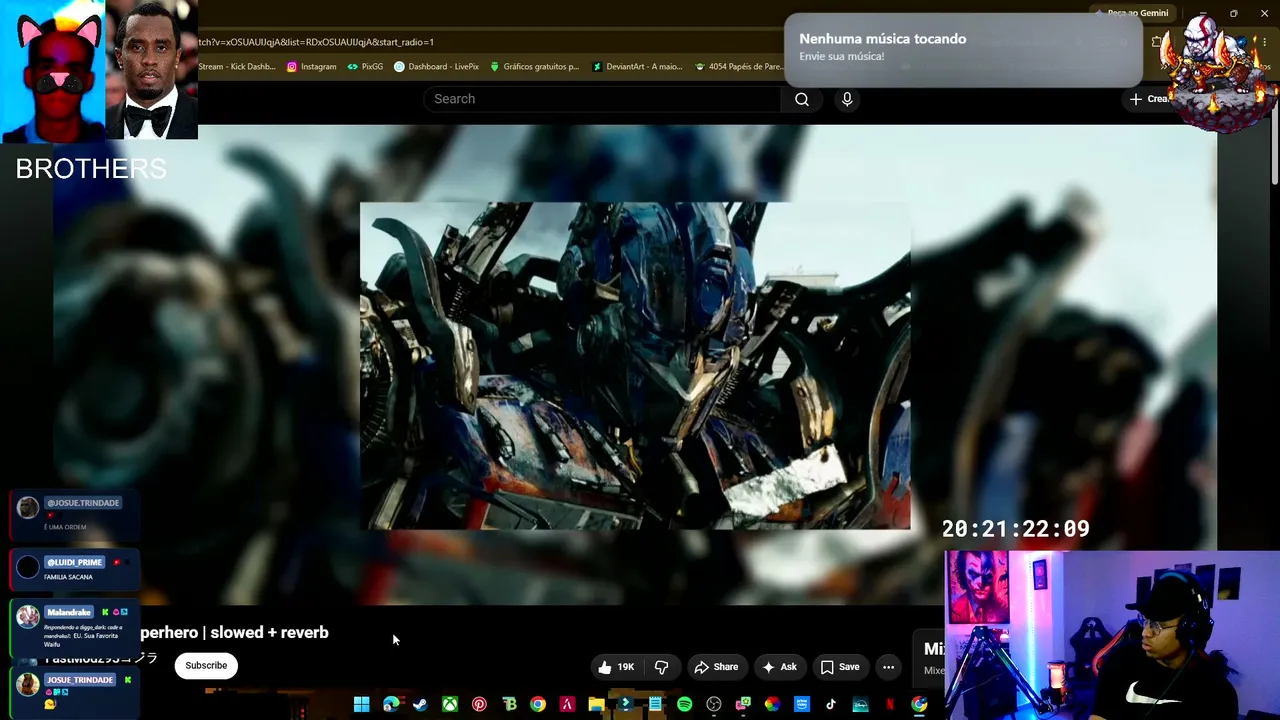Open TikTok from the taskbar
This screenshot has width=1280, height=720.
tap(831, 704)
